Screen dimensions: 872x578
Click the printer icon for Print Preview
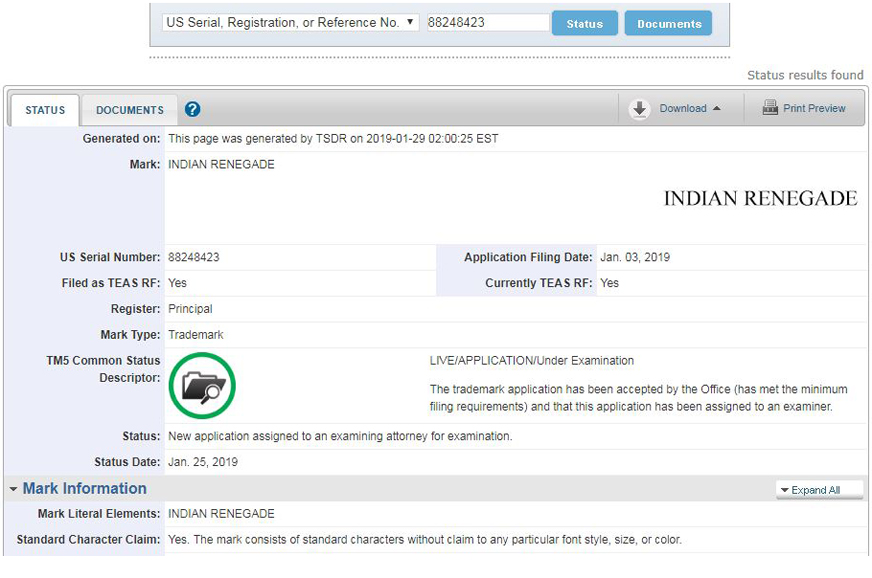770,108
